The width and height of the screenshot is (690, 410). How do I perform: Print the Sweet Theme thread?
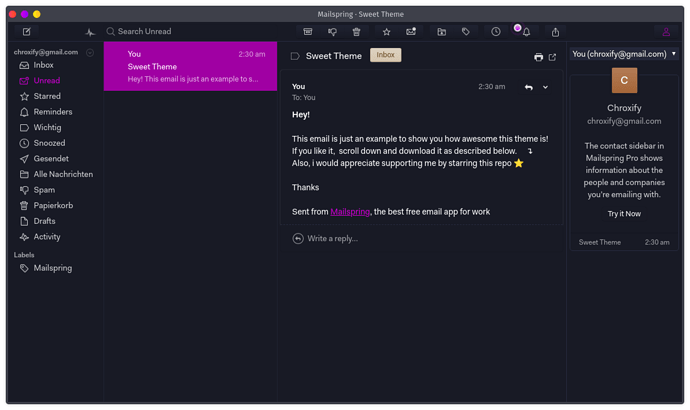click(538, 57)
